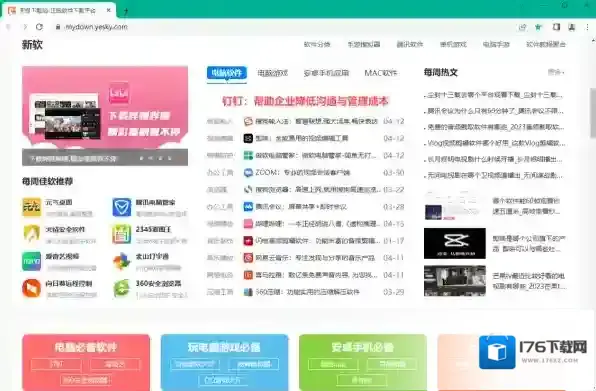Click the pink LaLa banner image

point(105,116)
